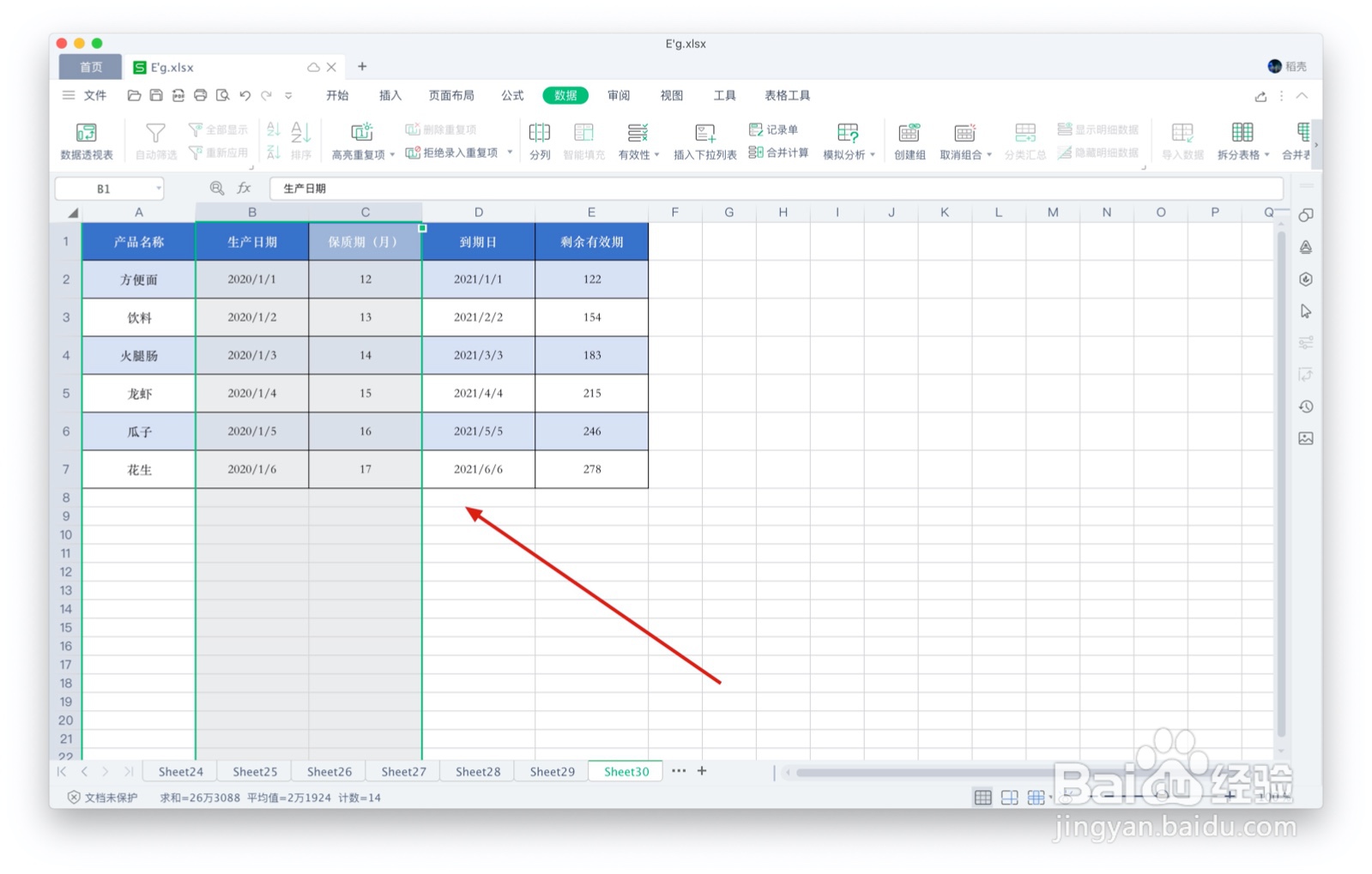Click the zoom magnifier beside formula bar

[217, 188]
